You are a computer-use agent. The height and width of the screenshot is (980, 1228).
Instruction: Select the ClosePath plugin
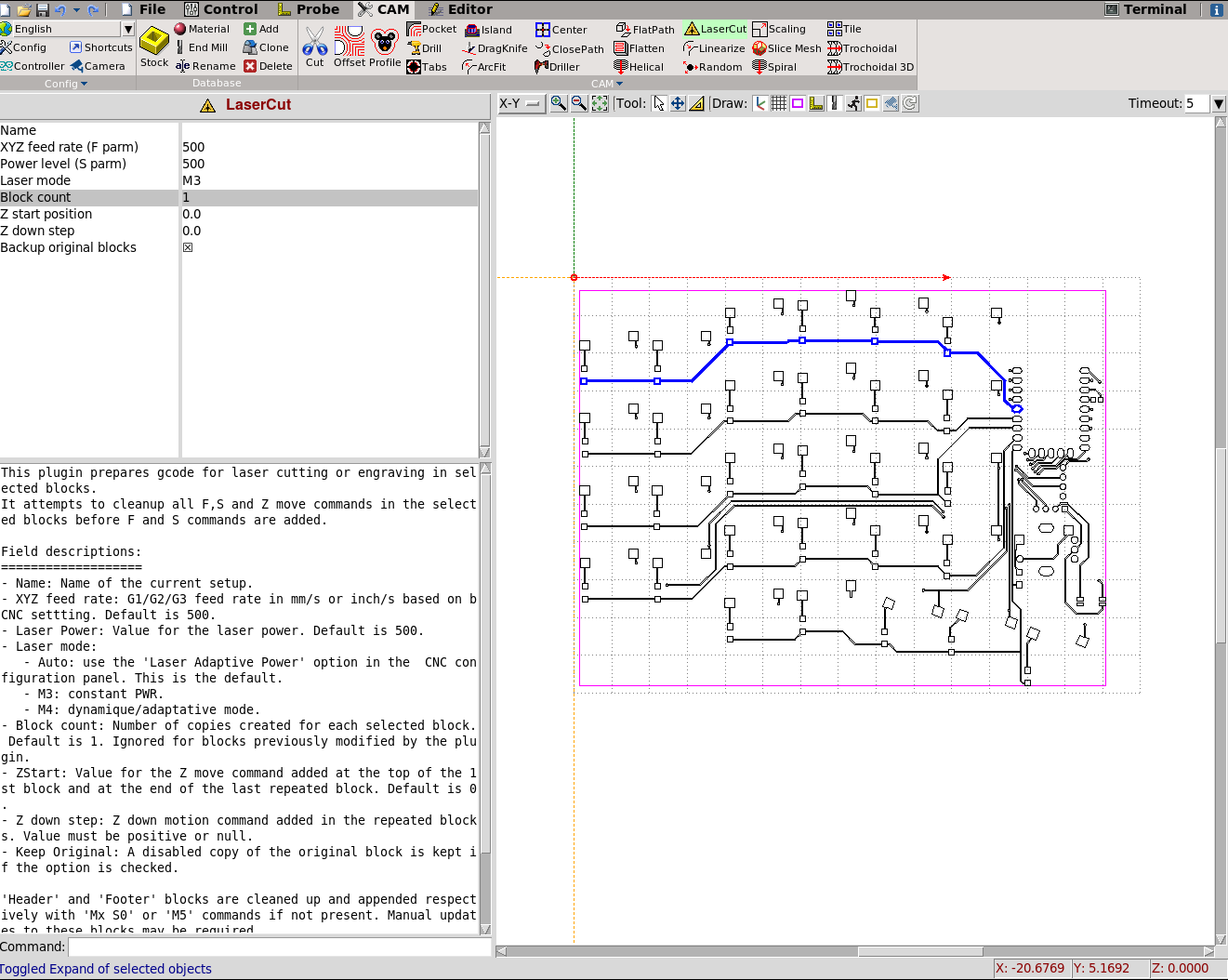(x=570, y=49)
